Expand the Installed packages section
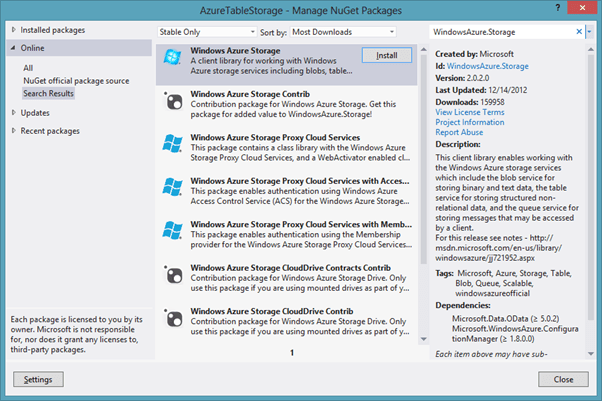The width and height of the screenshot is (602, 401). (13, 31)
